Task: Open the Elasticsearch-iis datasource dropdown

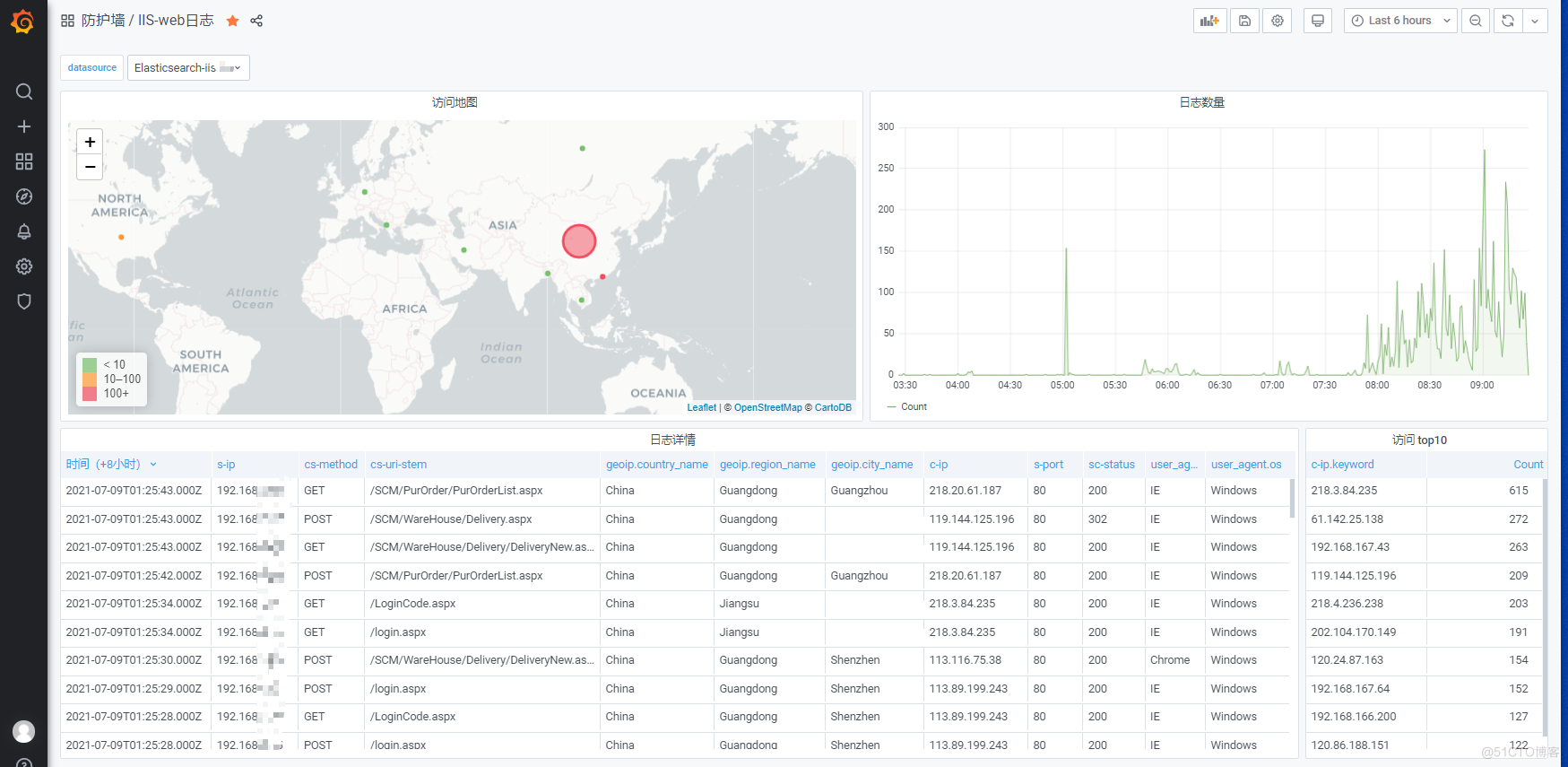Action: [188, 67]
